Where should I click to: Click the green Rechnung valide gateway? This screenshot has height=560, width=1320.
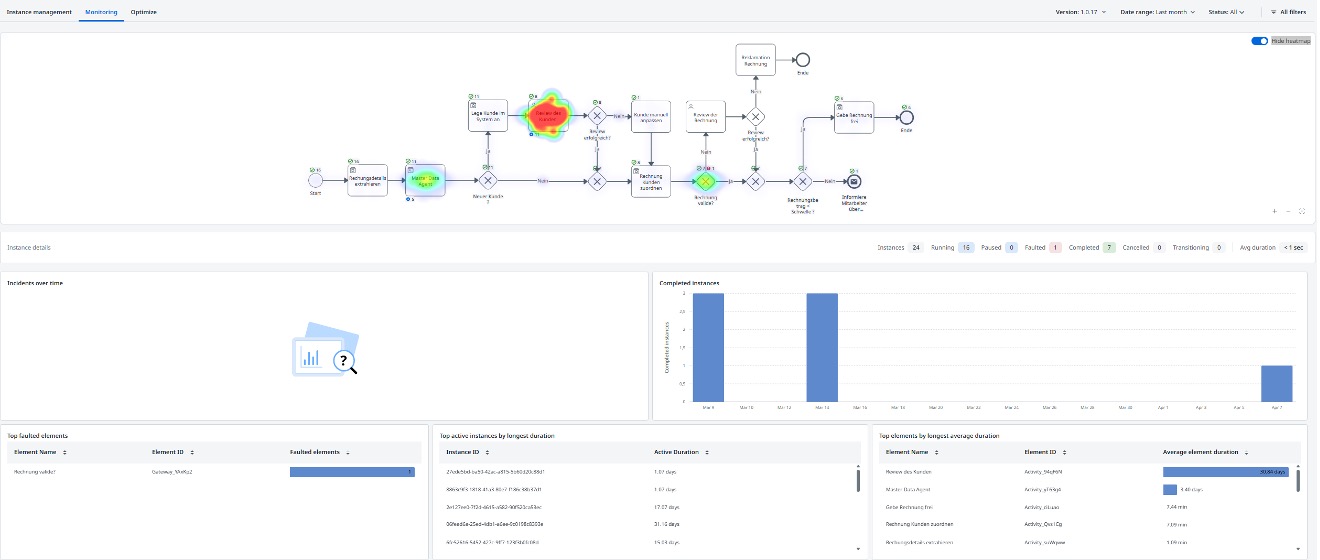tap(706, 181)
